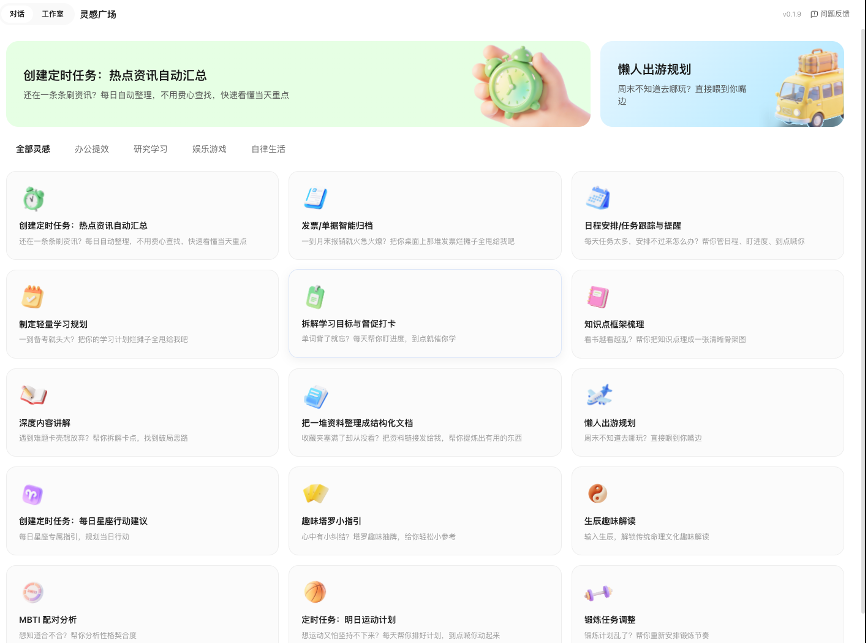Click the calendar icon in the 日程安排/任务跟踪与提醒 card
Viewport: 866px width, 643px height.
click(x=598, y=198)
